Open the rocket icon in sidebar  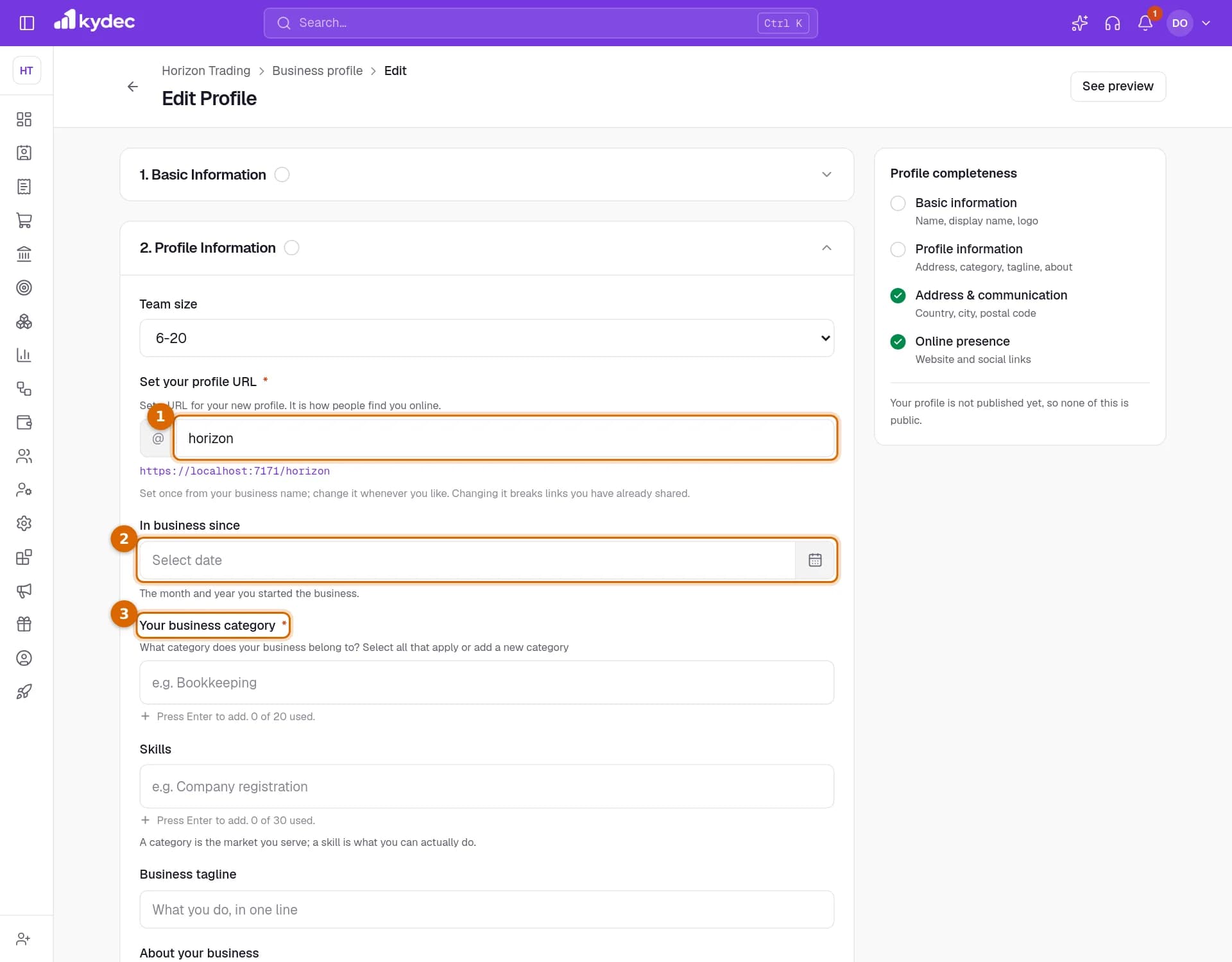point(24,691)
